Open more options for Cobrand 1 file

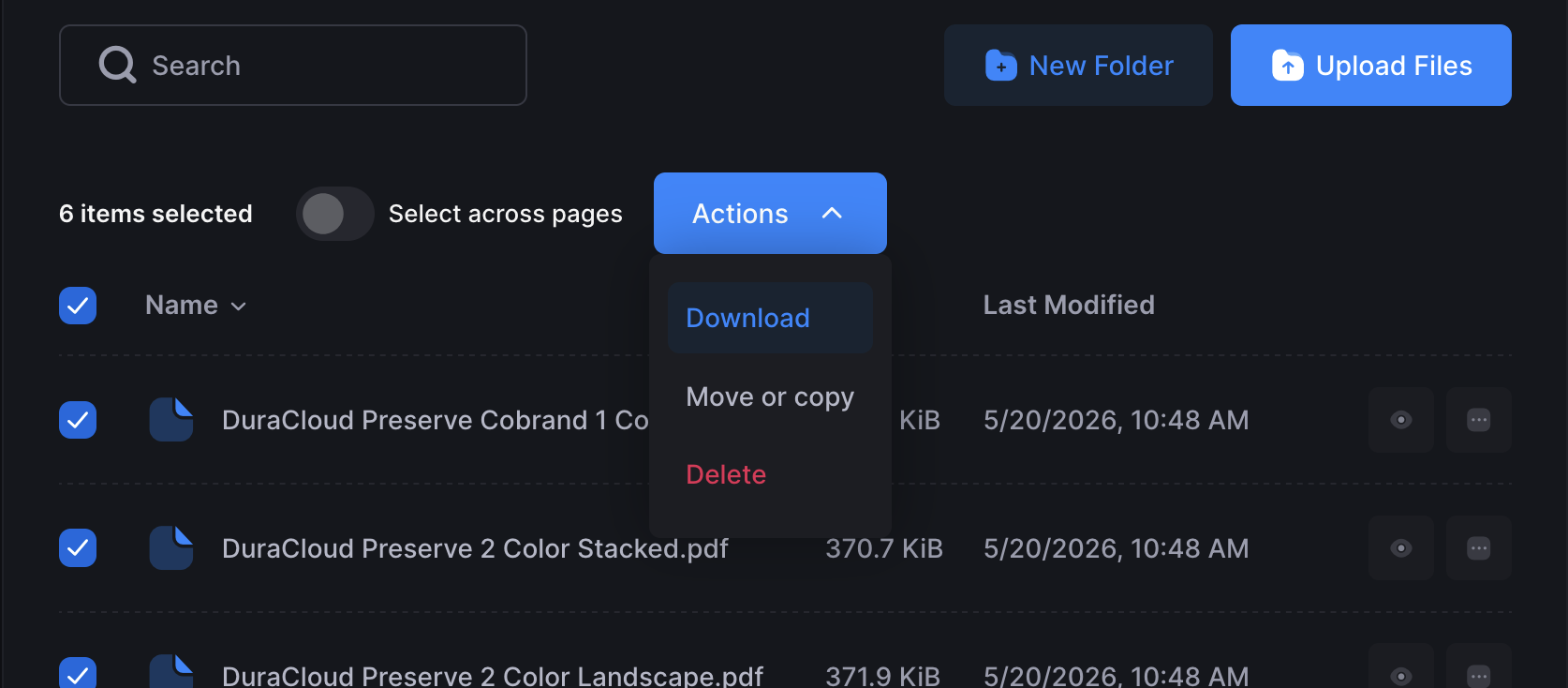coord(1479,420)
